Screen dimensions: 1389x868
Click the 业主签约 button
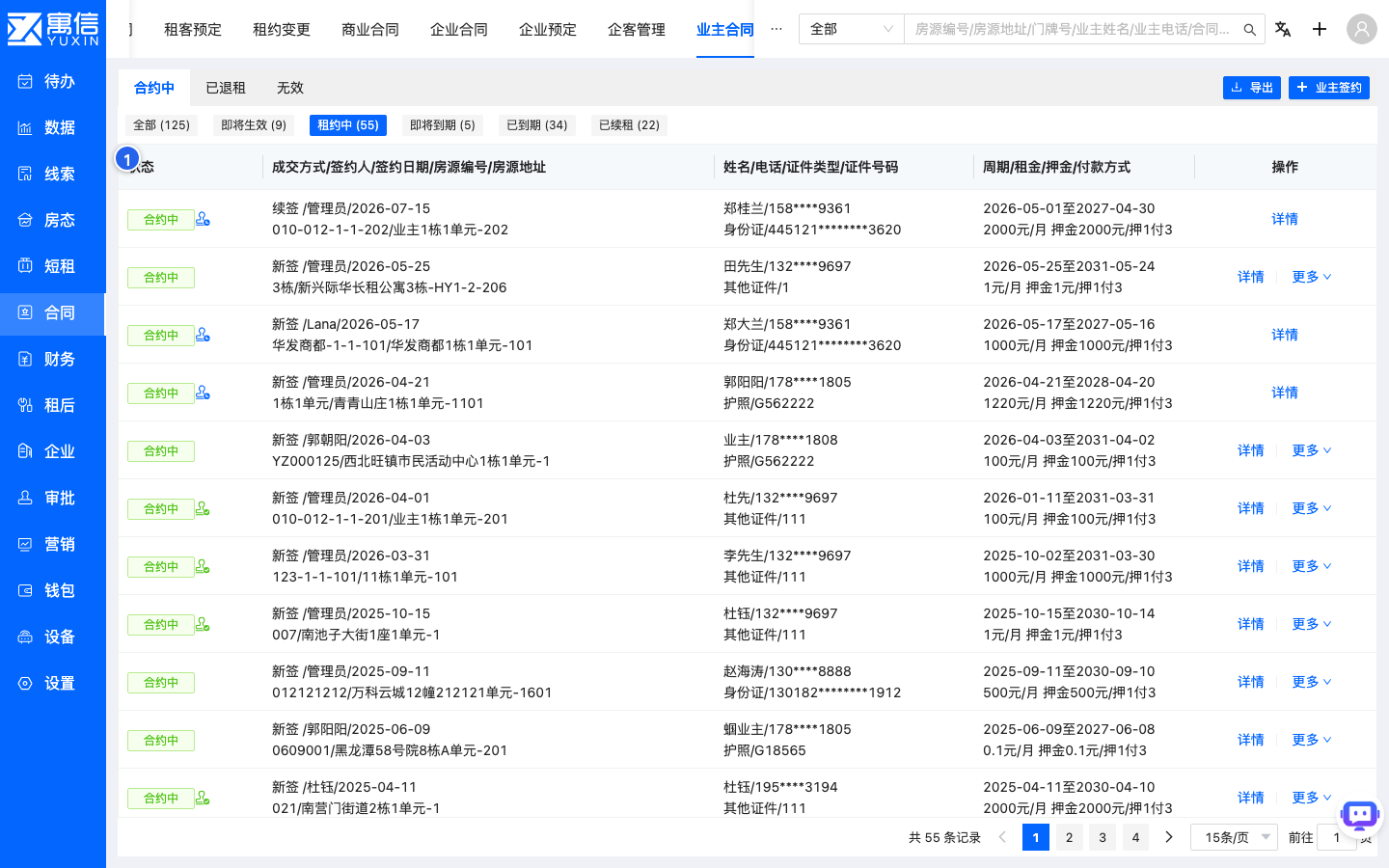[x=1329, y=88]
